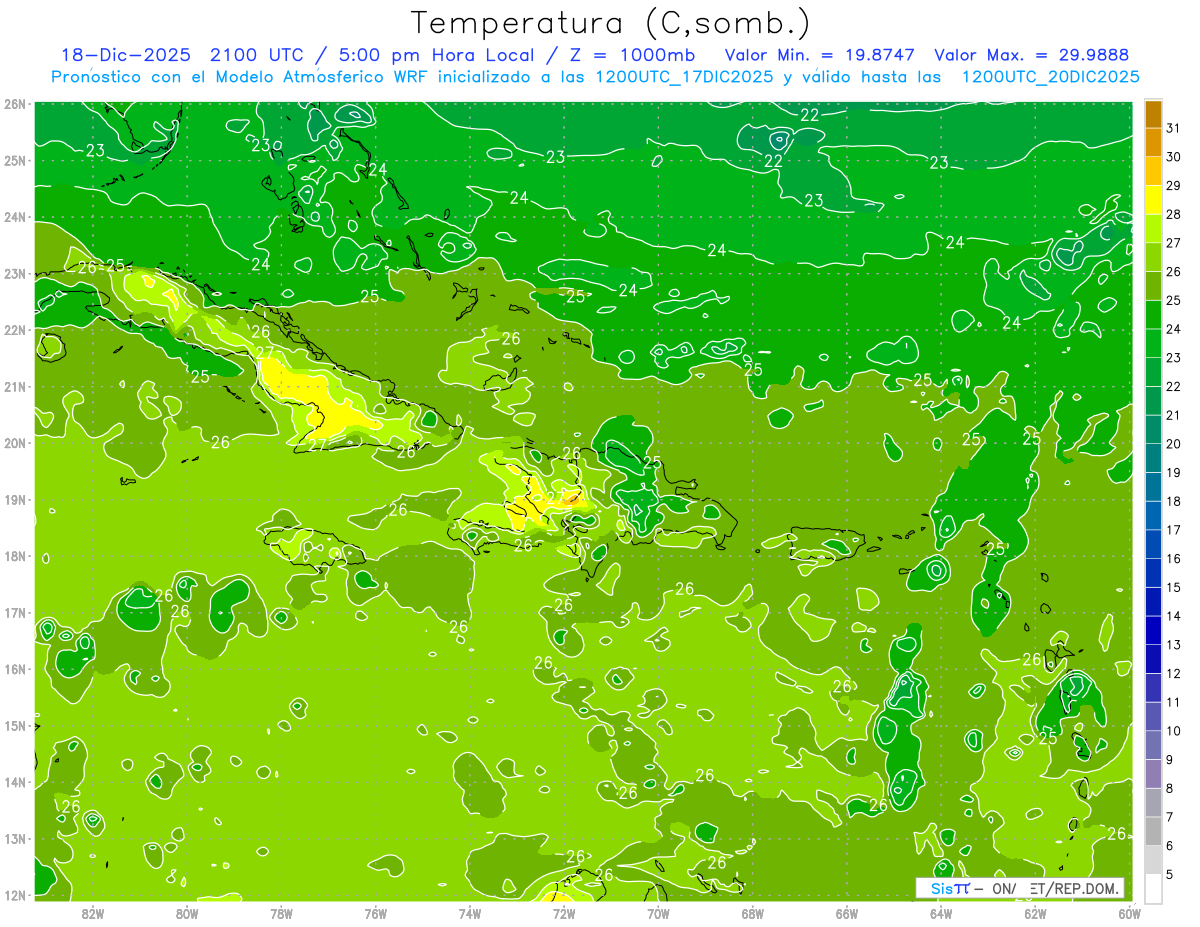Click the '20' color bar label
1200x927 pixels.
coord(1173,444)
